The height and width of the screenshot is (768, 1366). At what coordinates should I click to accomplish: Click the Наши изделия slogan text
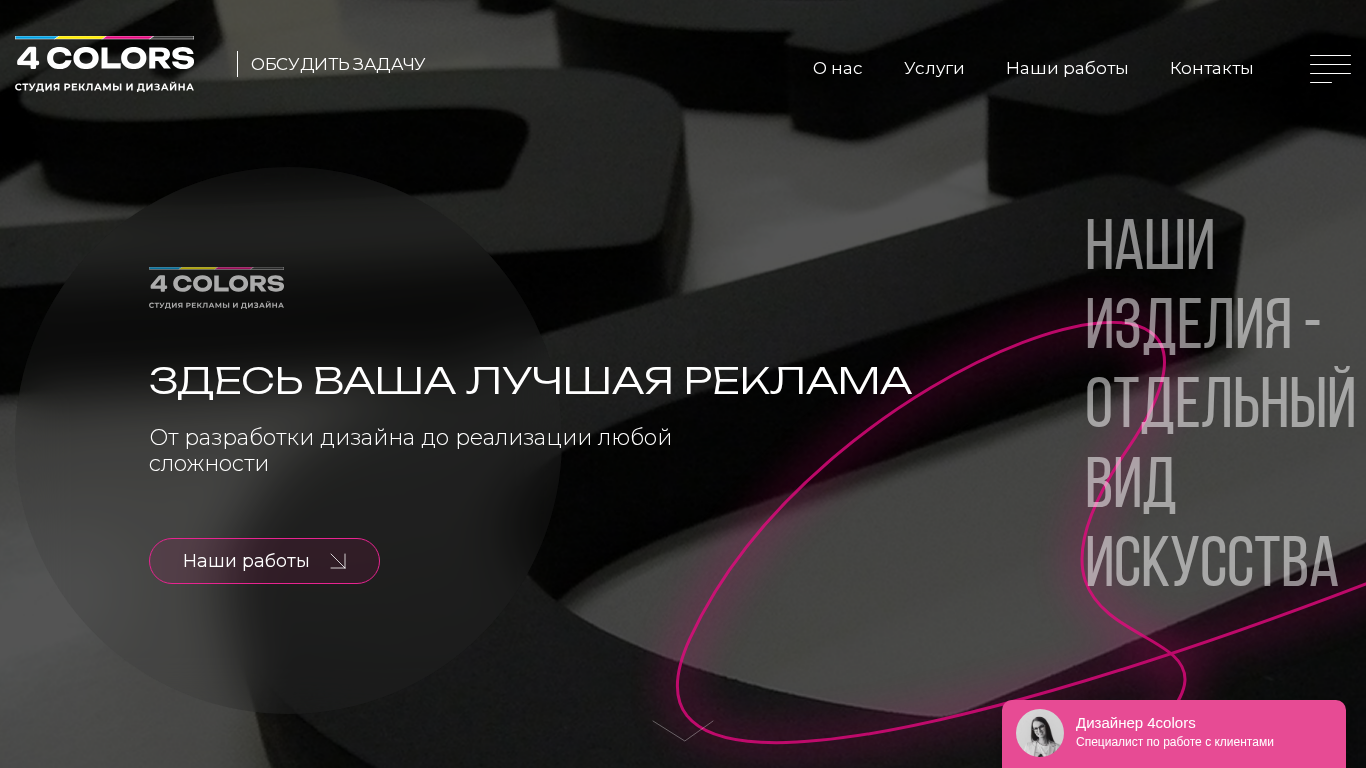pyautogui.click(x=1220, y=402)
